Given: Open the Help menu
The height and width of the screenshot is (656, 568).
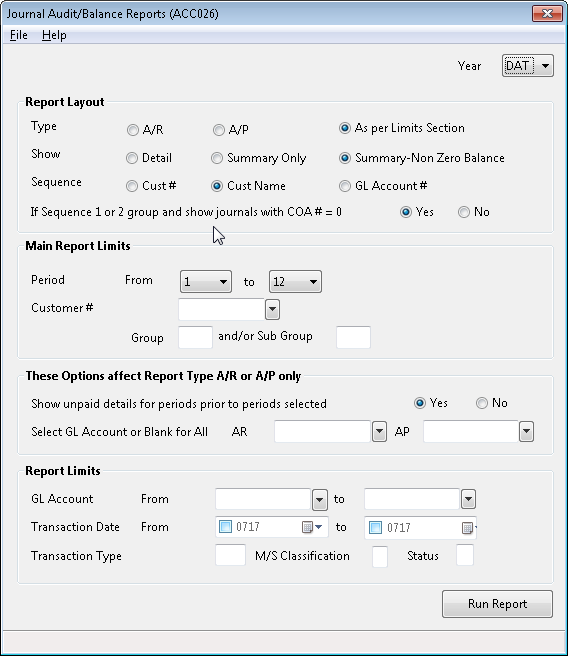Looking at the screenshot, I should click(54, 35).
